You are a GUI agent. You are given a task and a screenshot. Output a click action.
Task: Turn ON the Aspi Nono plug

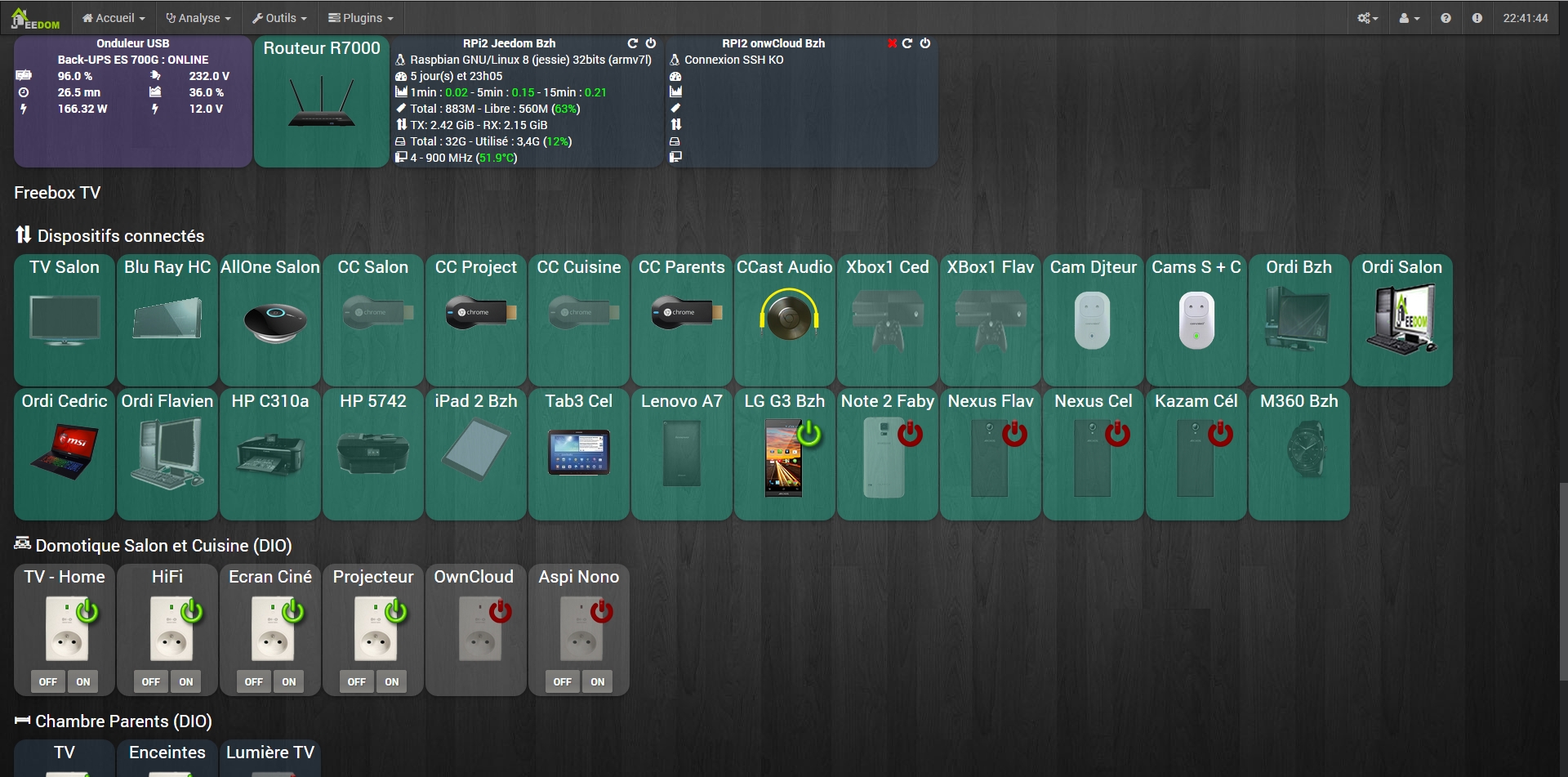[x=598, y=681]
